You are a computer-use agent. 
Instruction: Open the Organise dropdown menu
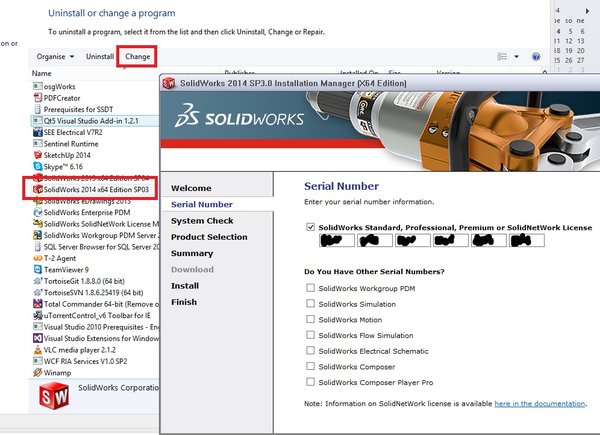coord(55,57)
